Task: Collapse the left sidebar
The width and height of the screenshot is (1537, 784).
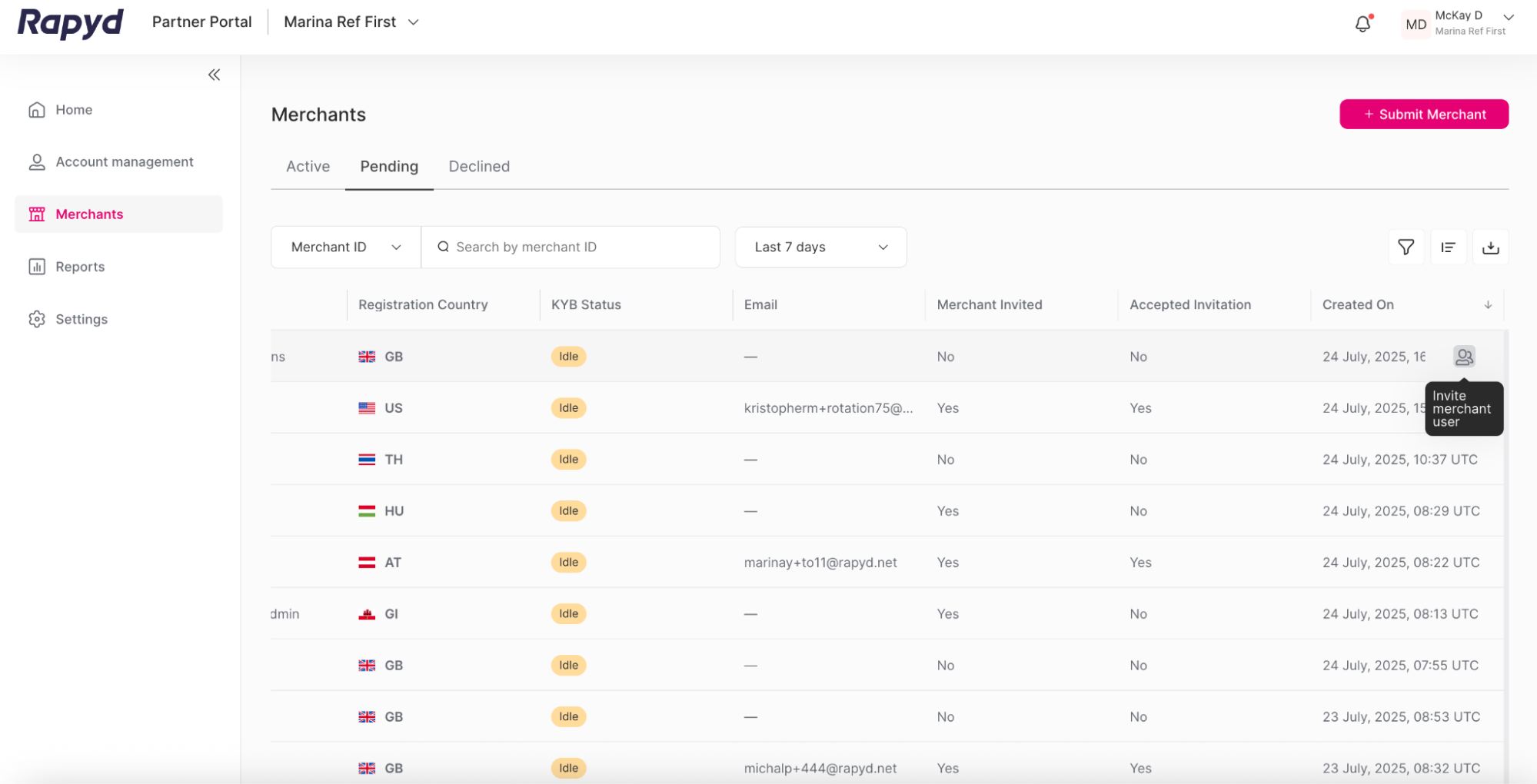Action: point(214,75)
